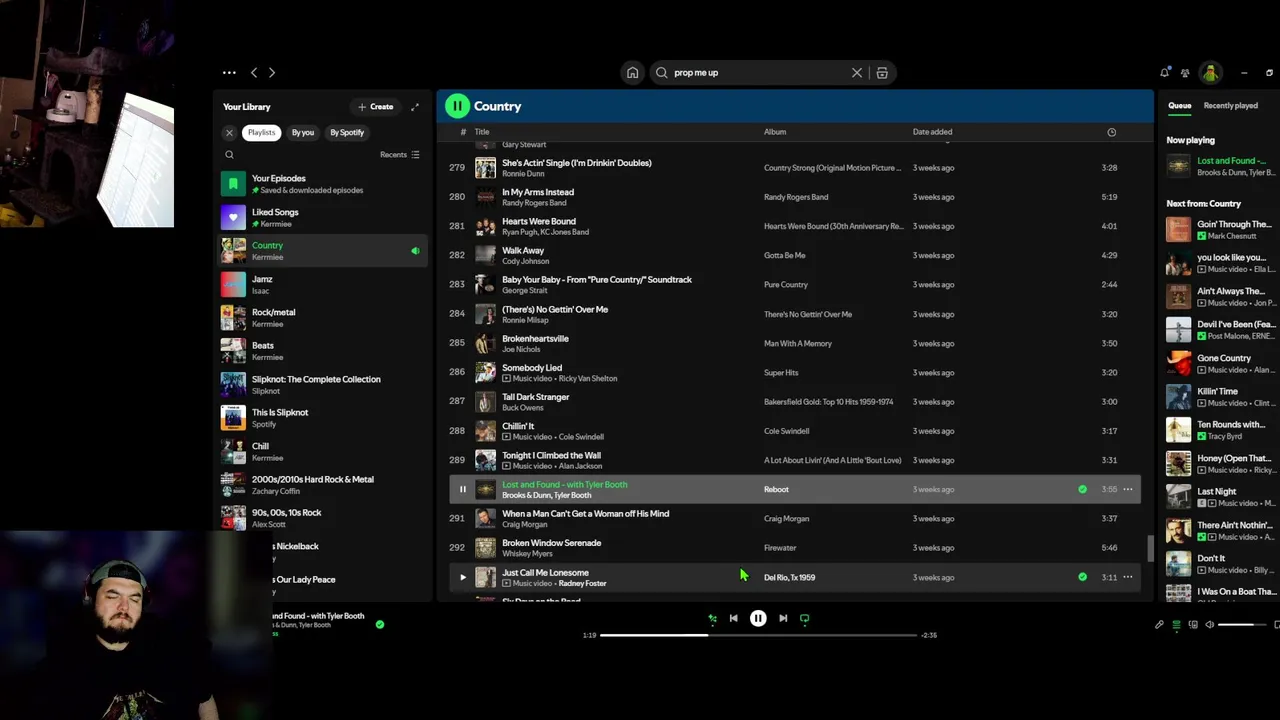Open the Rock/metal playlist

point(324,317)
